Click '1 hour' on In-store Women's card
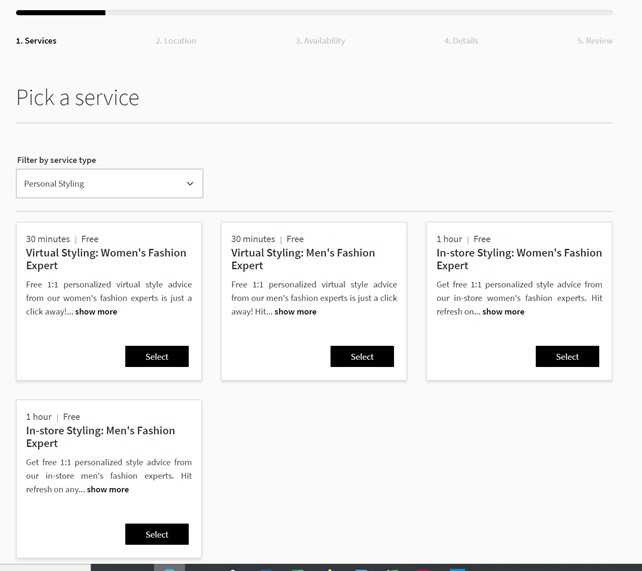642x571 pixels. 449,239
